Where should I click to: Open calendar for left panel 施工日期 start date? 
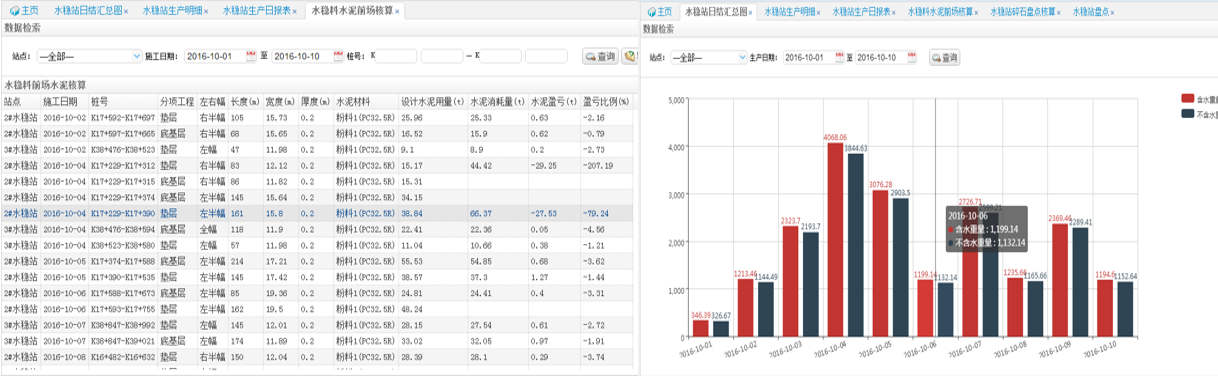point(251,56)
